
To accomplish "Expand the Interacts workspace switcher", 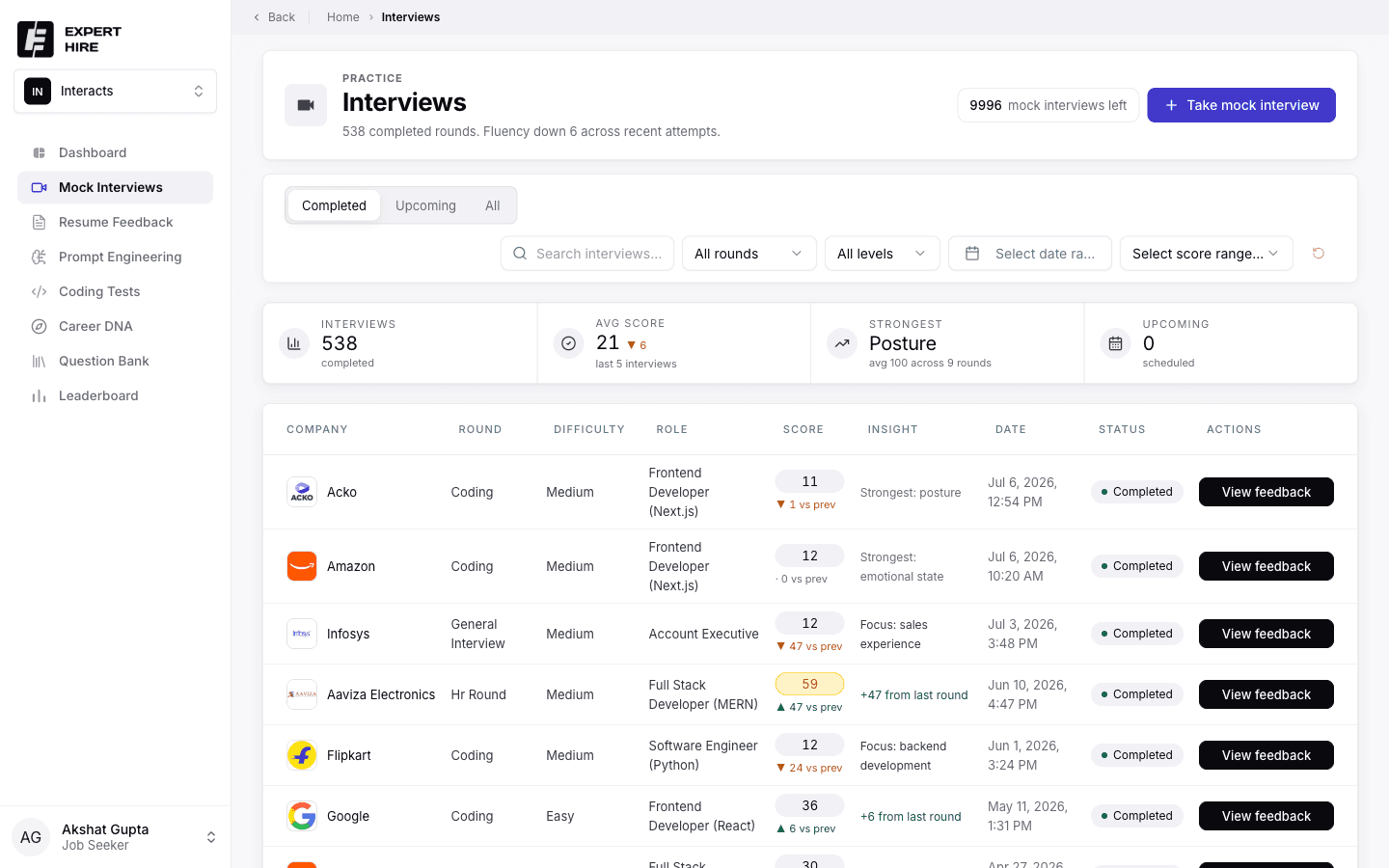I will pyautogui.click(x=115, y=92).
